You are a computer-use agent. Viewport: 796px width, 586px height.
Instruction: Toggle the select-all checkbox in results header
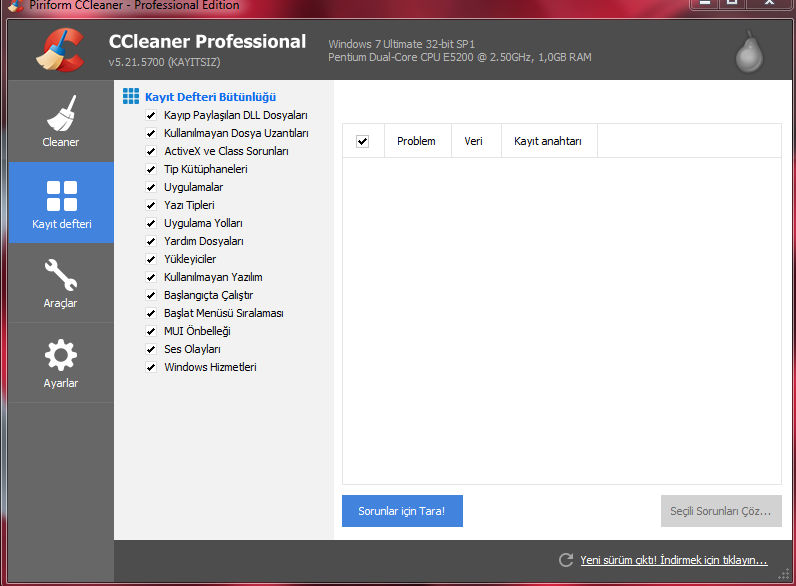(x=362, y=141)
